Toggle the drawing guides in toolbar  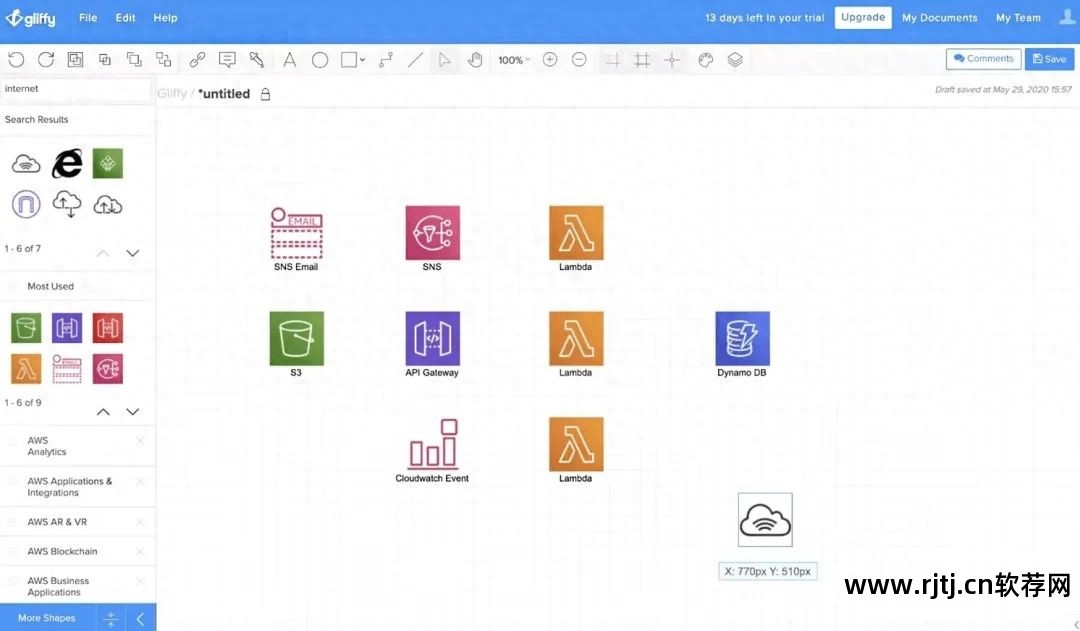tap(612, 60)
